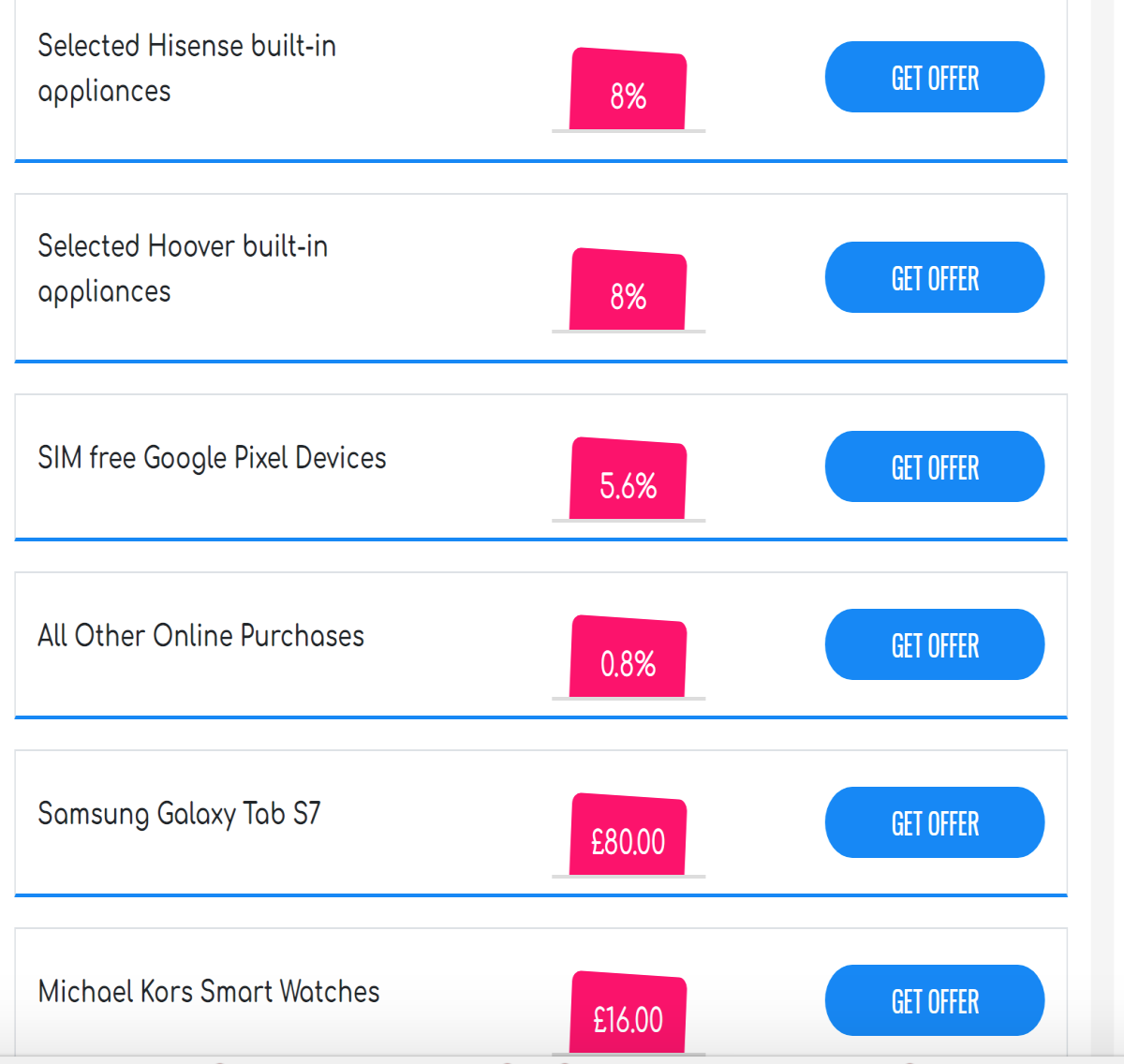Get offer for Selected Hisense built-in appliances

point(935,77)
